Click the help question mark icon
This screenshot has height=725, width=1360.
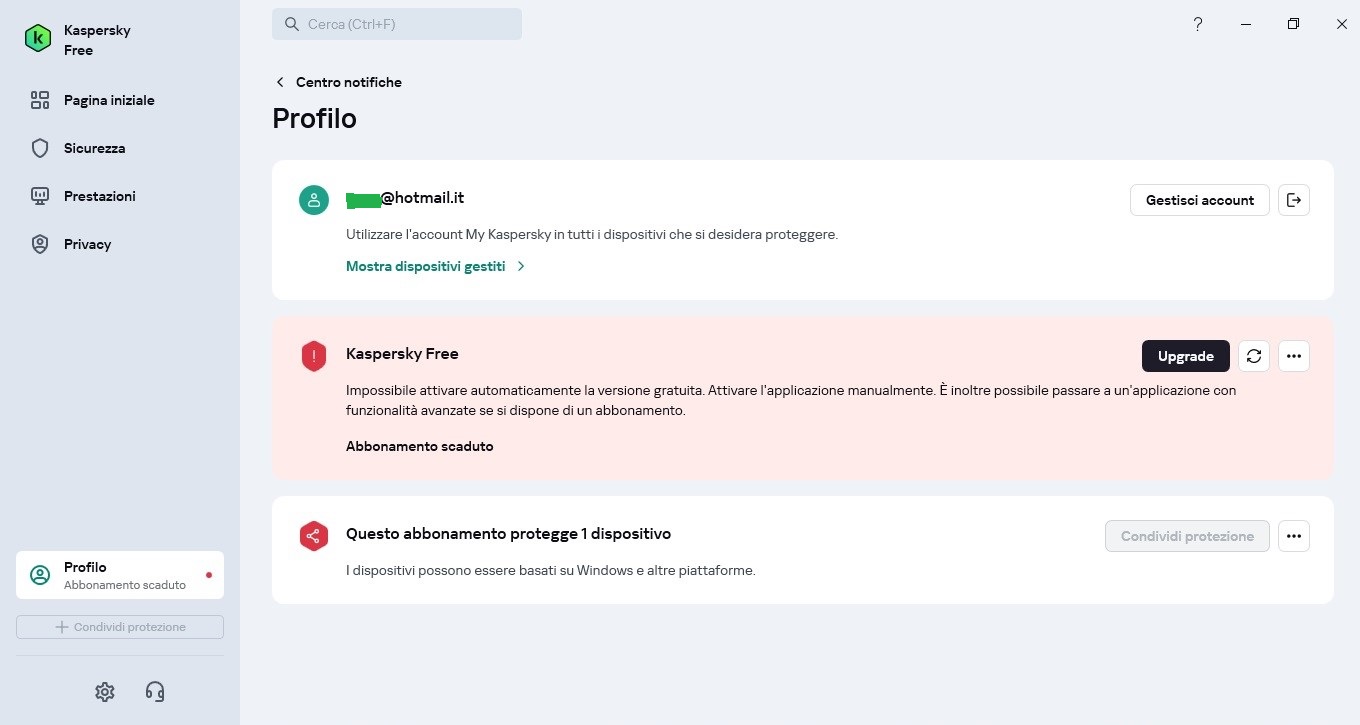click(1198, 24)
